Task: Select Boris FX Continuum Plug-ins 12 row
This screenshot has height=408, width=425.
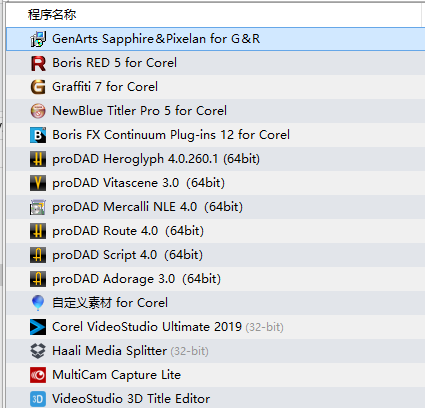Action: 215,135
